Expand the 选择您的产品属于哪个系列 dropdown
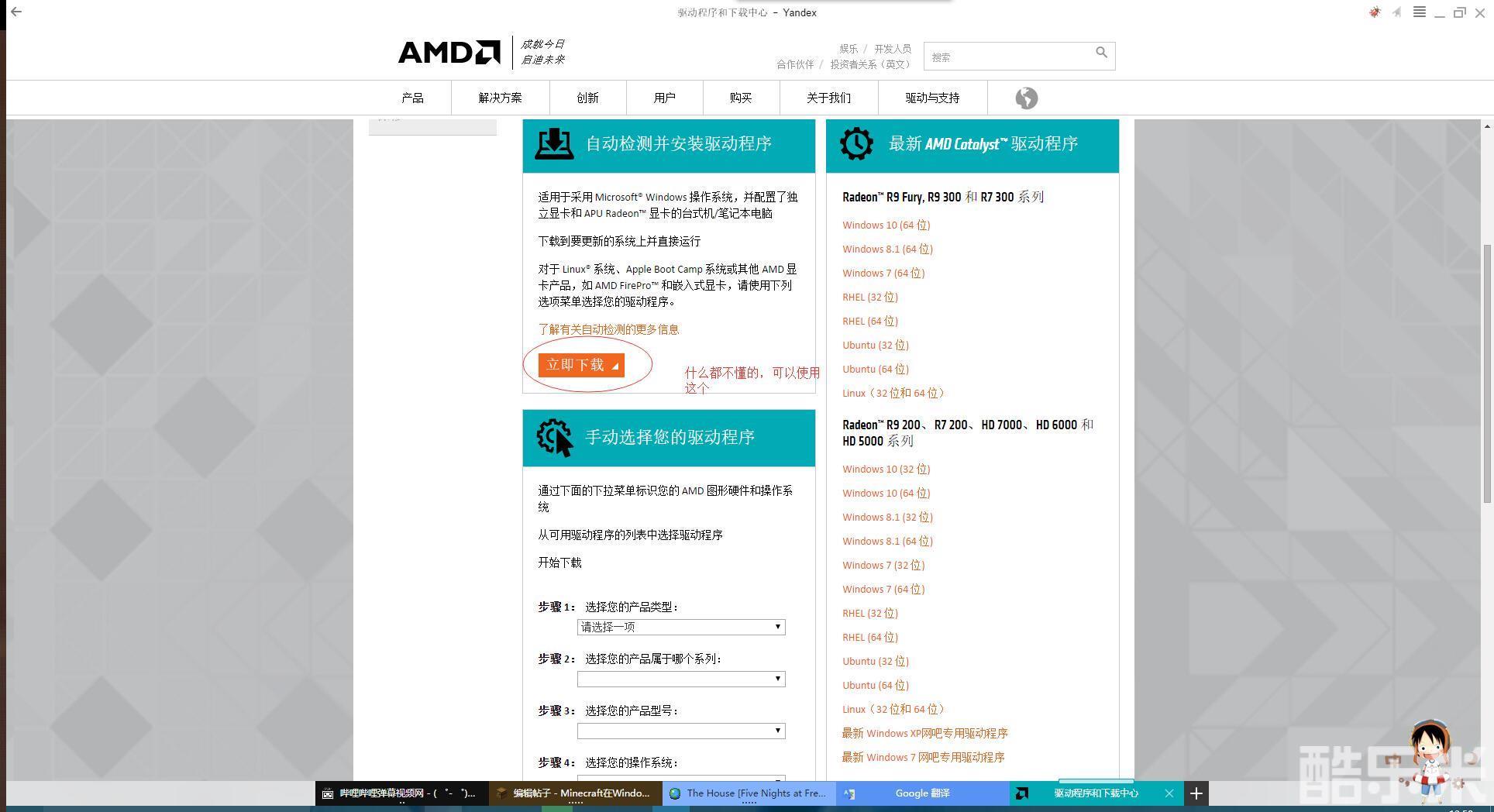 681,679
